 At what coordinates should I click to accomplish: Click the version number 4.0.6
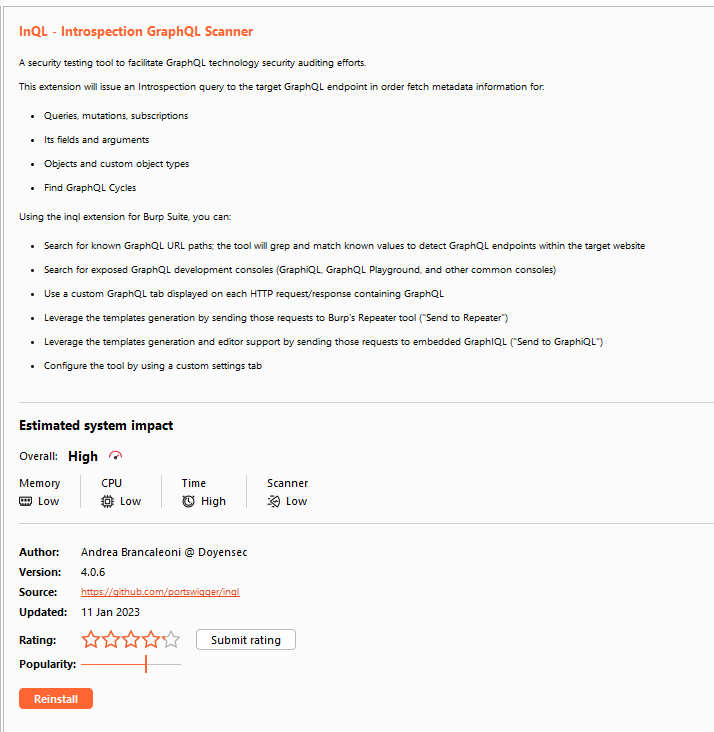pyautogui.click(x=93, y=572)
